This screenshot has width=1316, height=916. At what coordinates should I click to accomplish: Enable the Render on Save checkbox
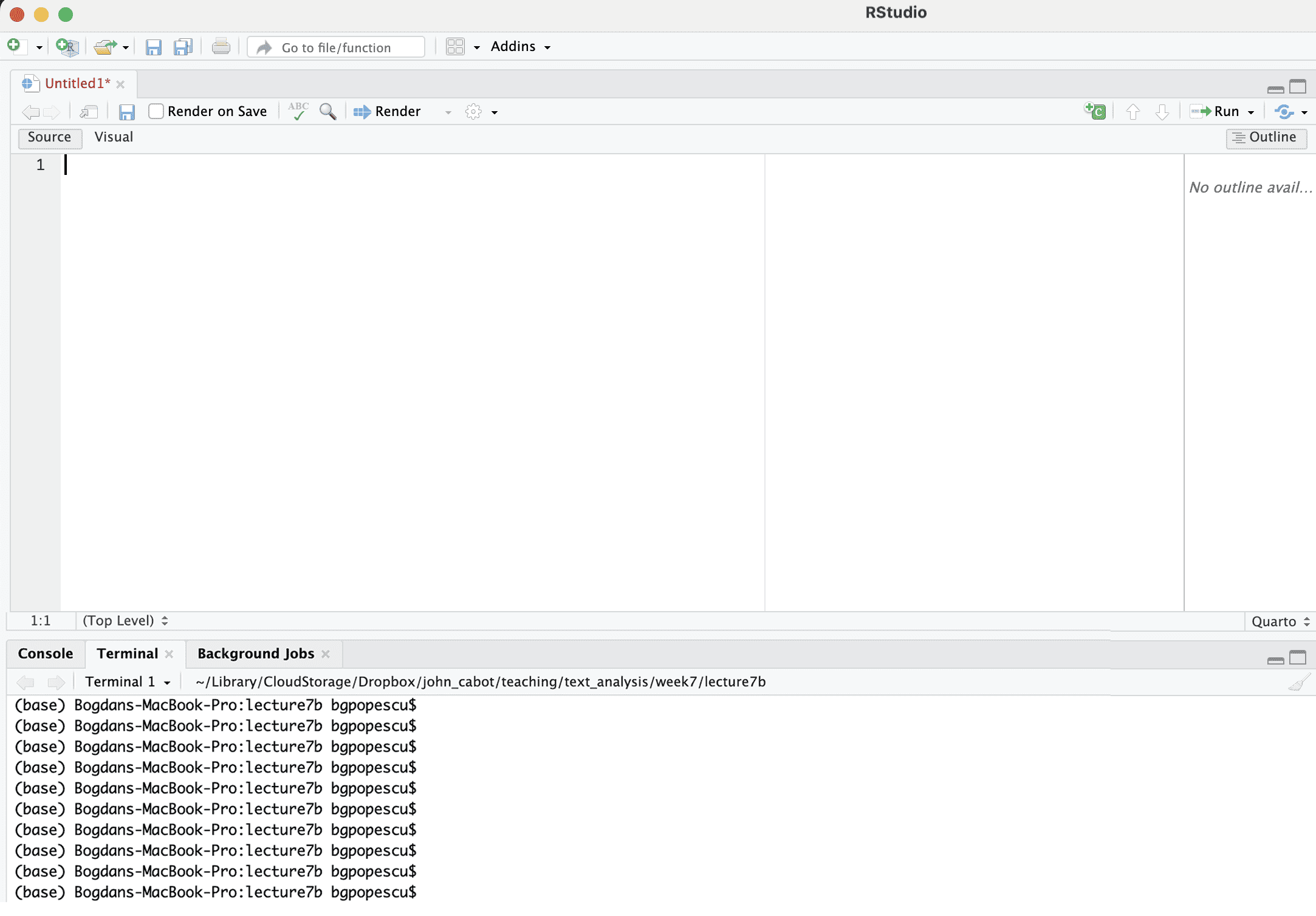coord(156,111)
